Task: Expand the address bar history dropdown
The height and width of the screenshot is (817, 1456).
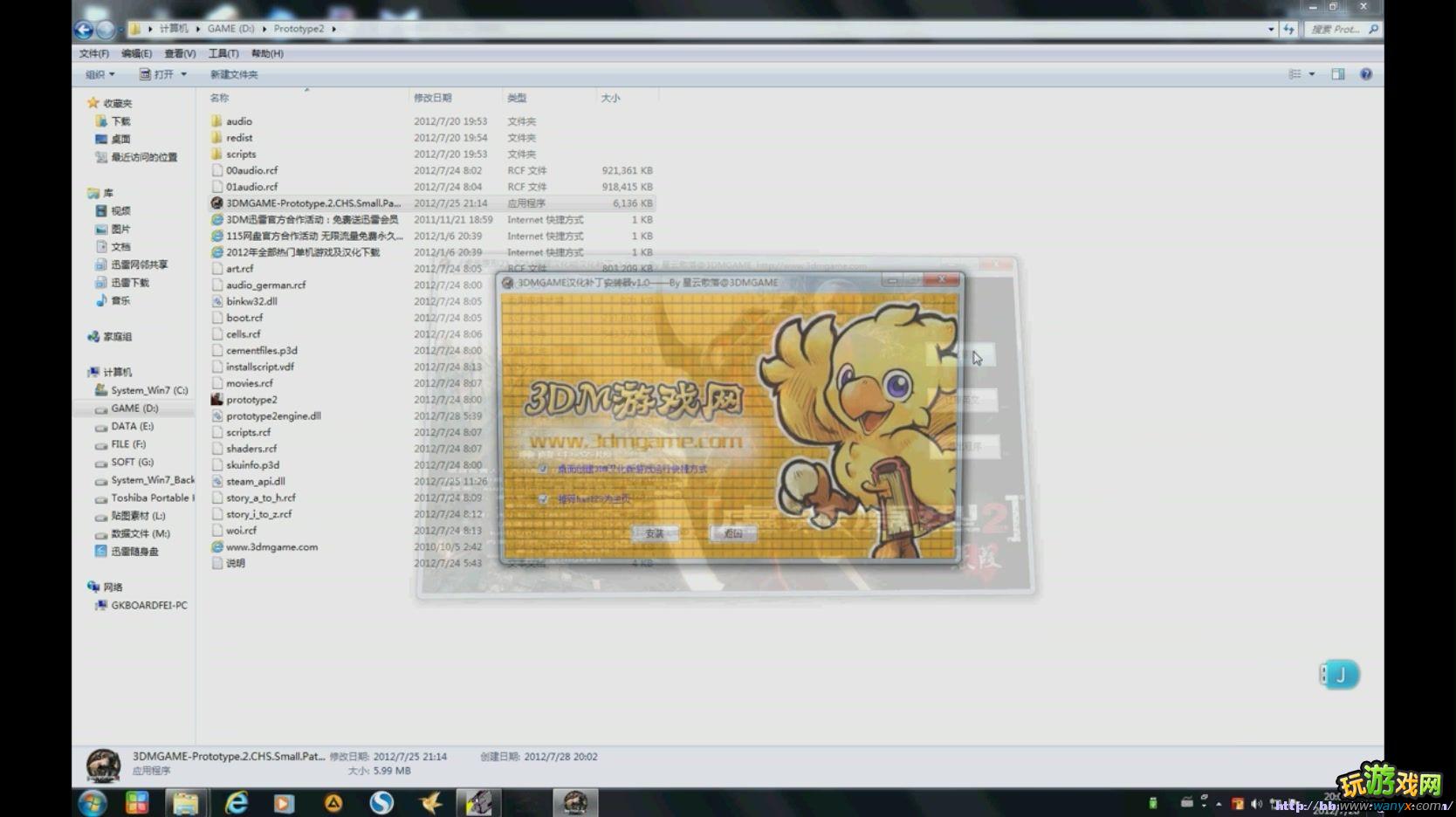Action: point(1271,30)
